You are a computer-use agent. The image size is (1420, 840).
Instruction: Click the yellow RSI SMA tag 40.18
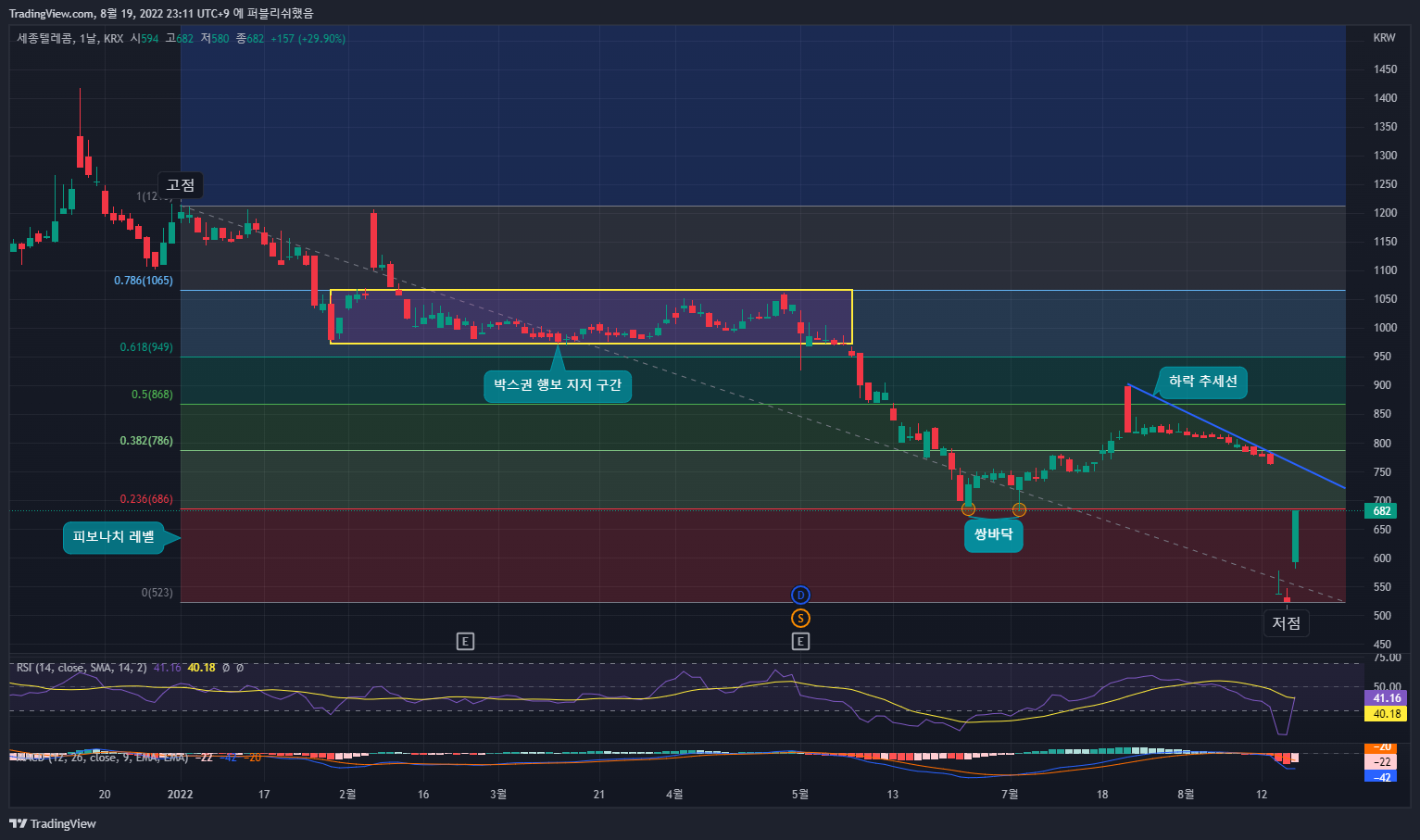click(1386, 714)
